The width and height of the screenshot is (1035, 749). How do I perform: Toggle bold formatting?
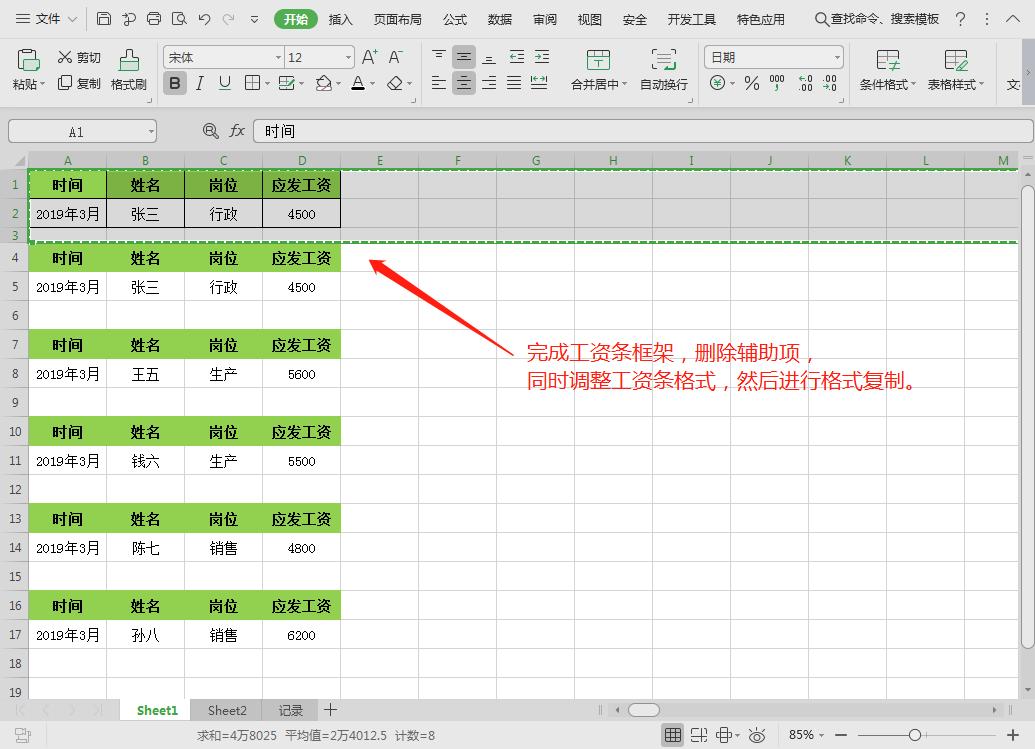pyautogui.click(x=174, y=84)
